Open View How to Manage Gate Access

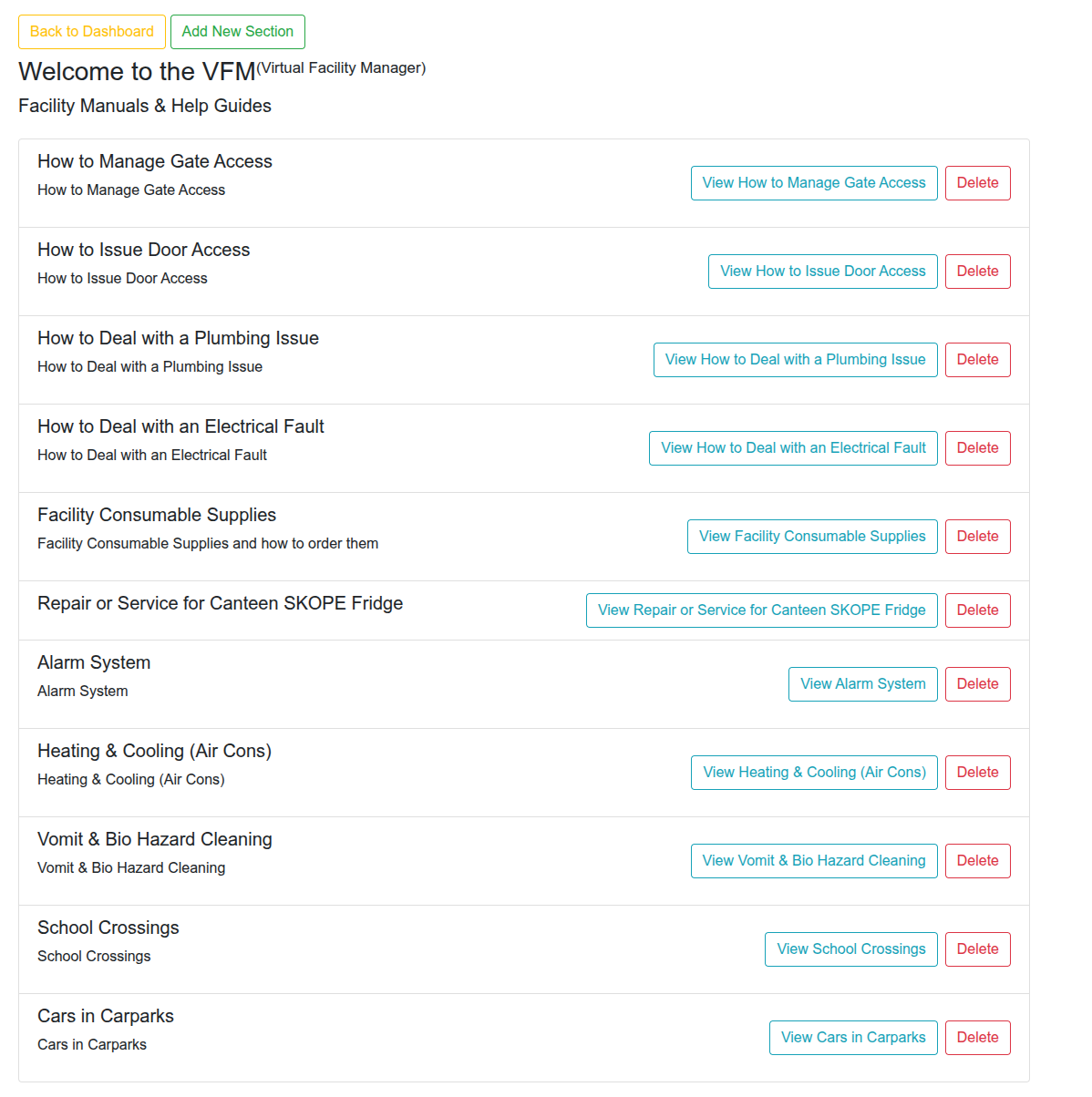[814, 183]
